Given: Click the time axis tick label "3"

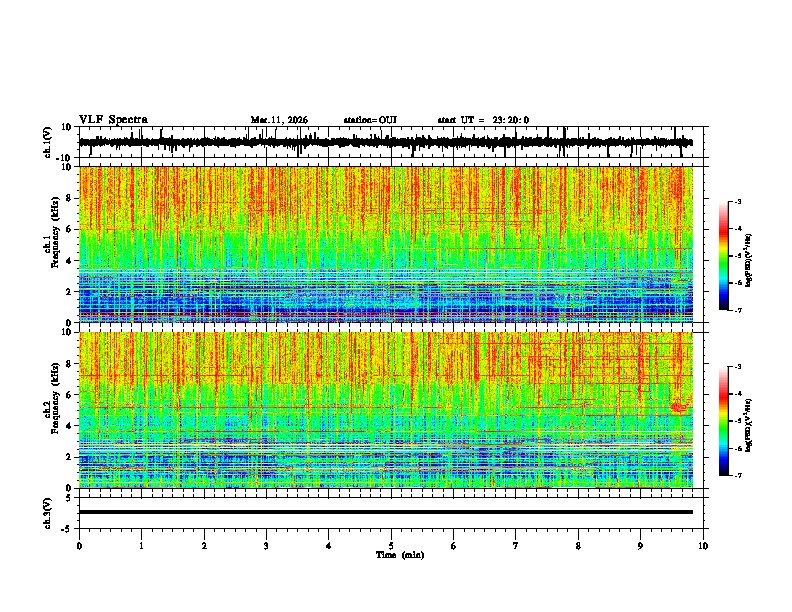Looking at the screenshot, I should [x=266, y=546].
